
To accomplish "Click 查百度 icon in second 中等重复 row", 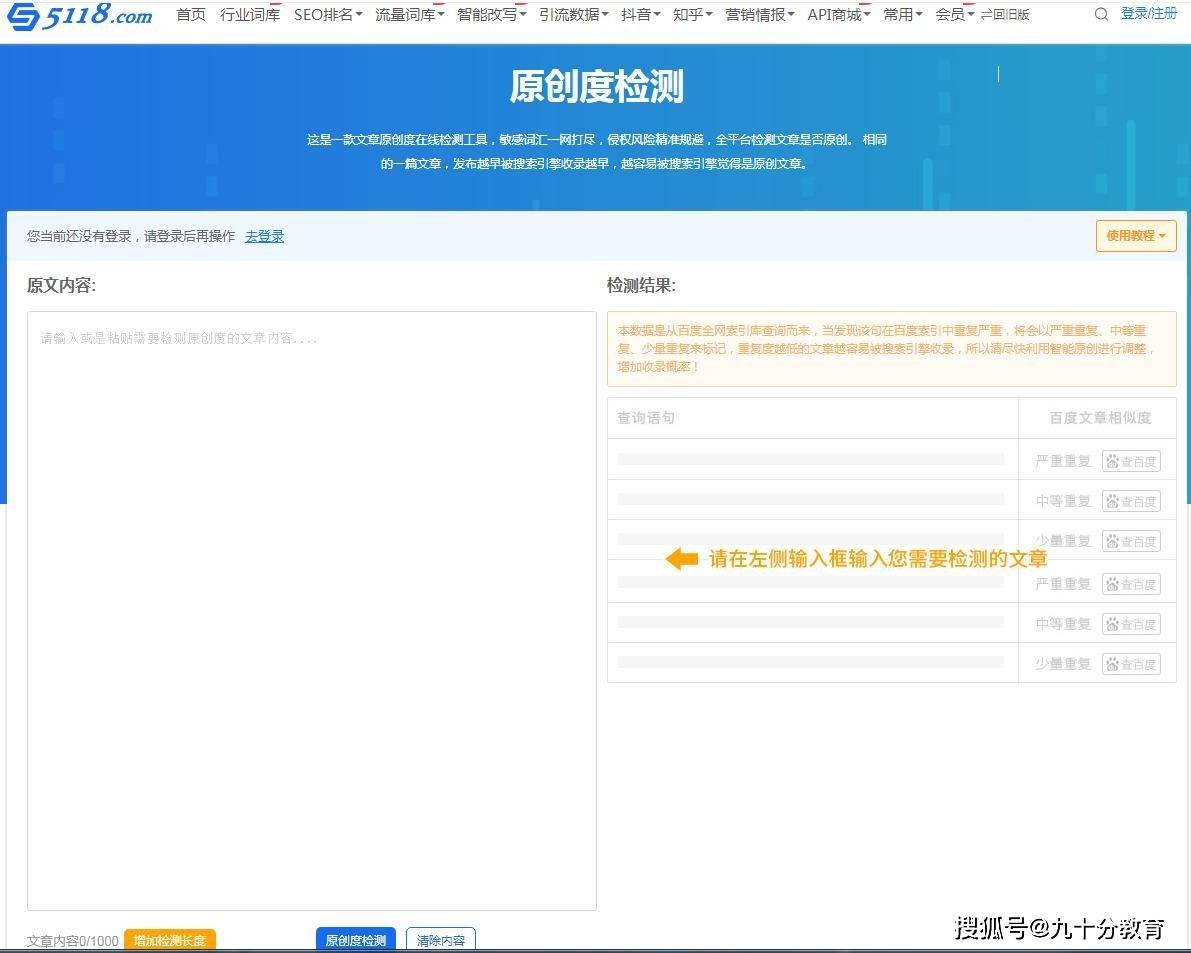I will [1131, 624].
